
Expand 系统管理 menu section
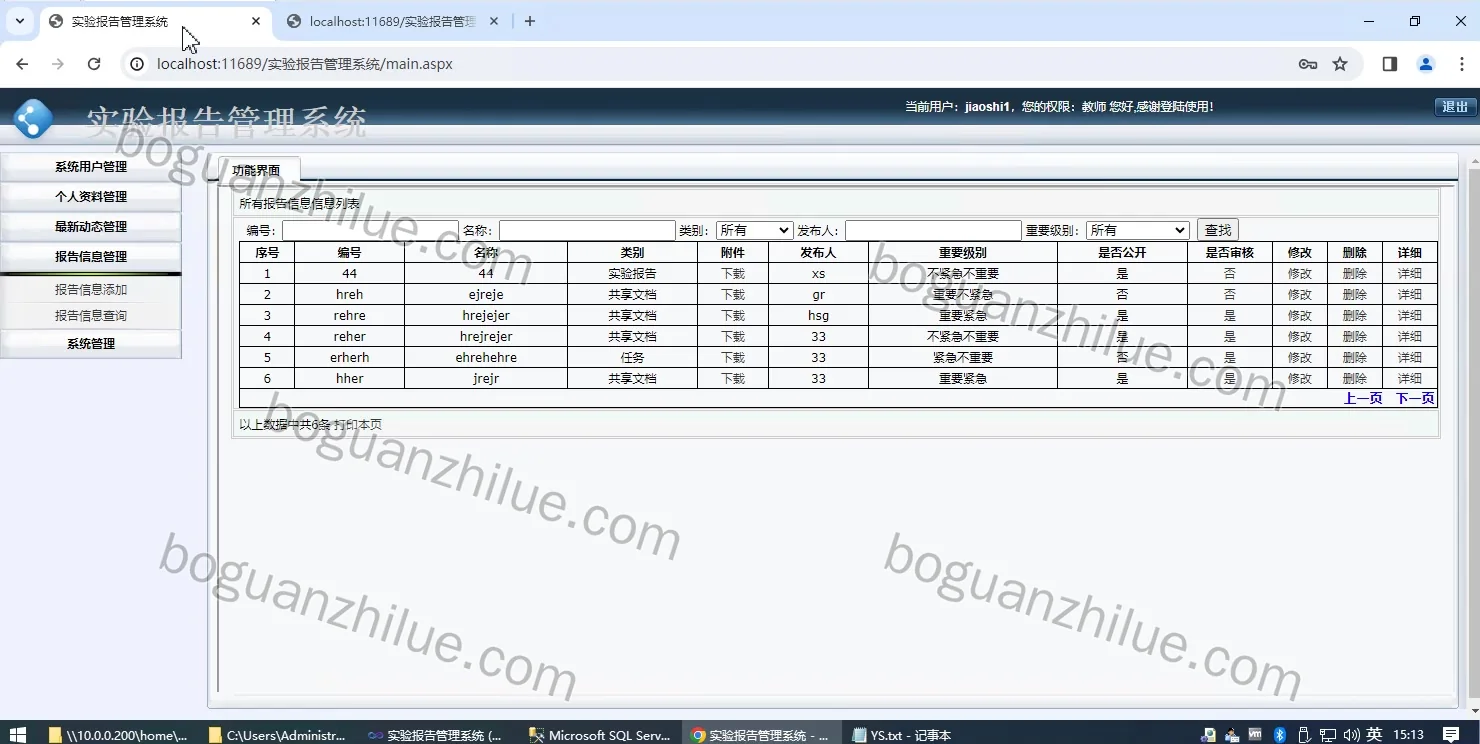(x=91, y=344)
